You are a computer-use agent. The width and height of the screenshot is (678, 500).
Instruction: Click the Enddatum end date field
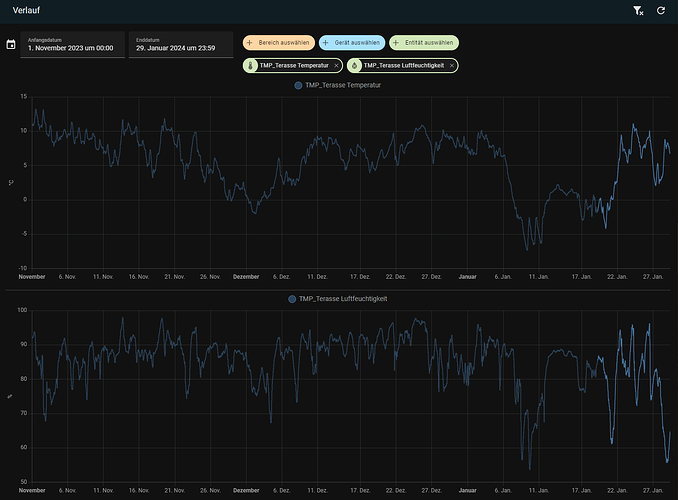[x=182, y=44]
